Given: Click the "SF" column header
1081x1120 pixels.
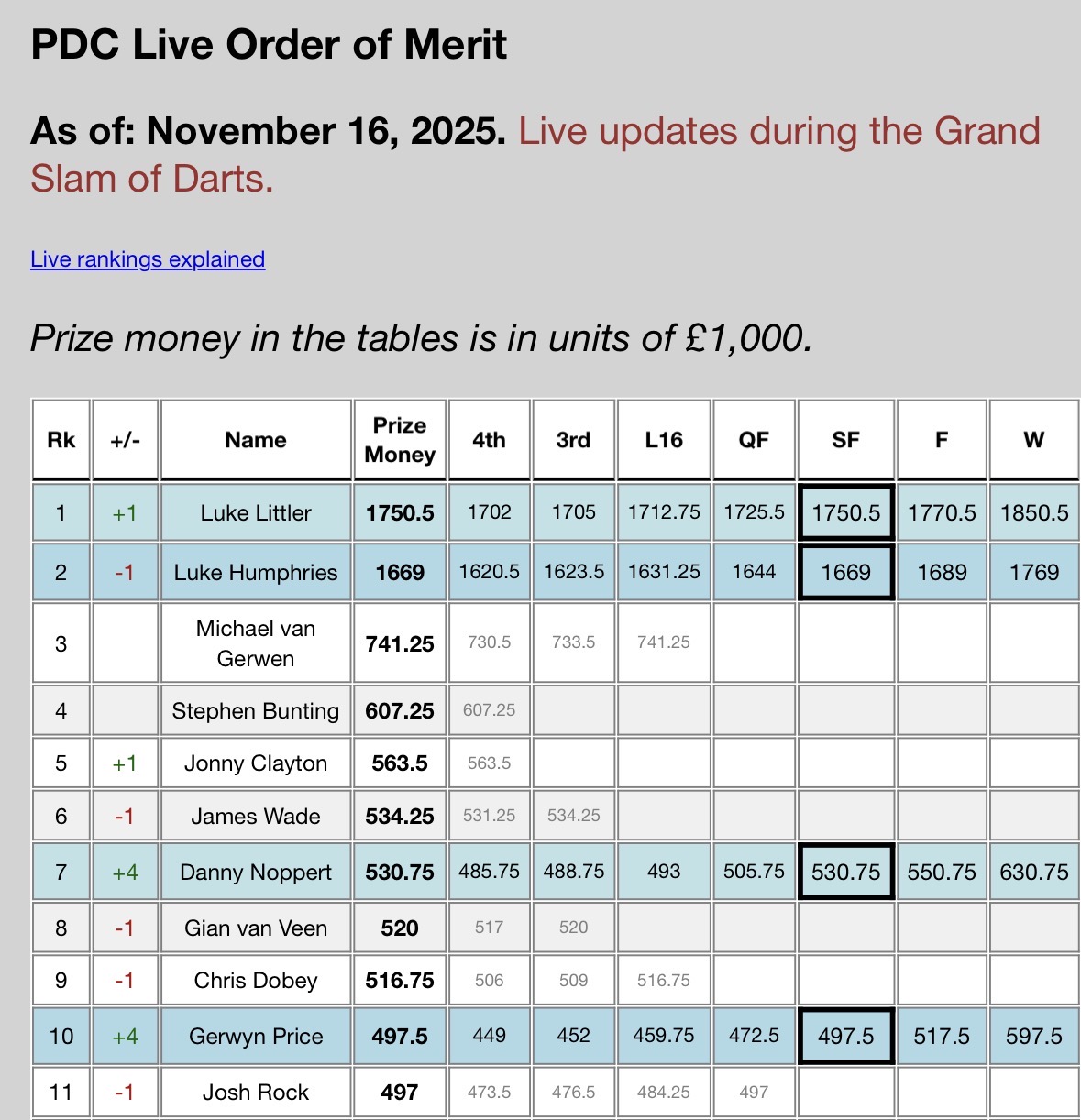Looking at the screenshot, I should (845, 440).
